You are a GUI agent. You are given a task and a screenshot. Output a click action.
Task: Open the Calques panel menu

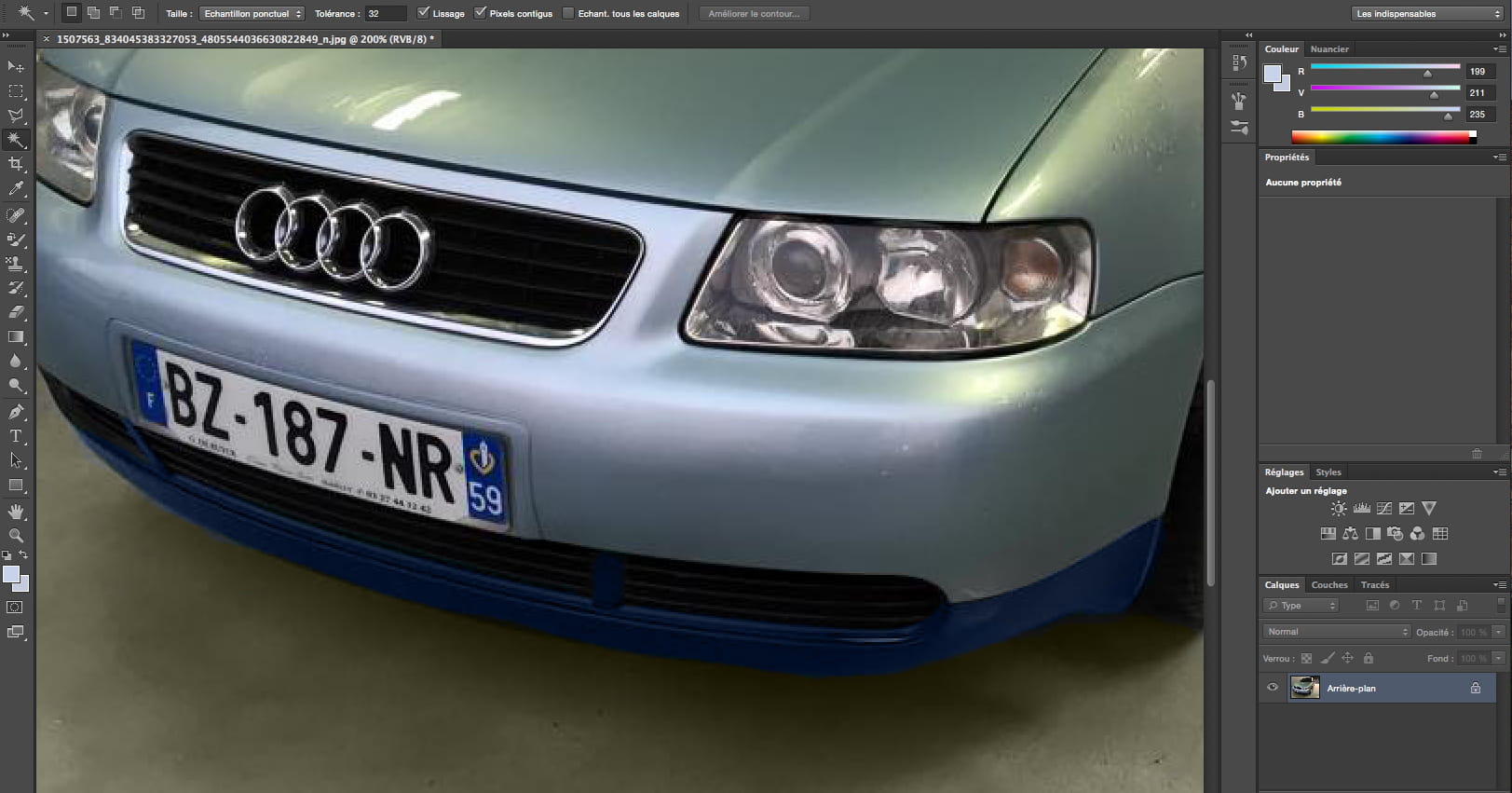pos(1500,585)
